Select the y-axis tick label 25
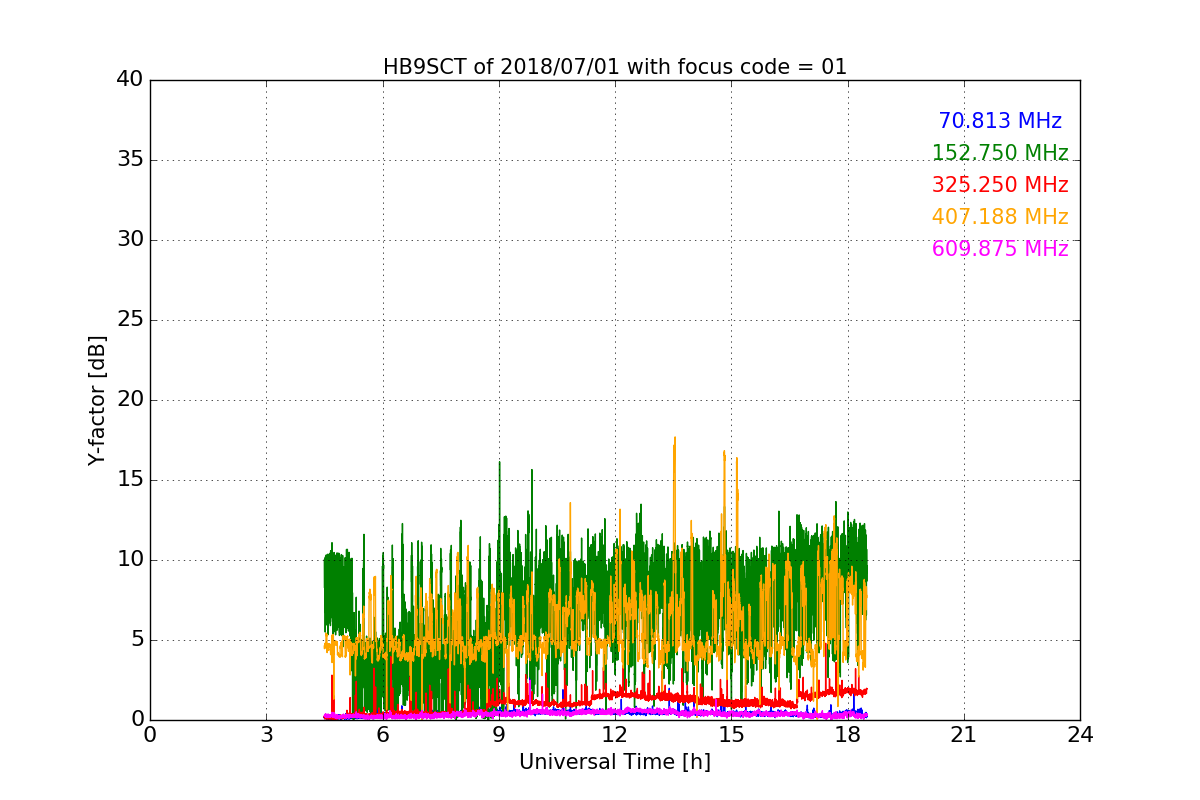This screenshot has height=800, width=1200. click(129, 320)
